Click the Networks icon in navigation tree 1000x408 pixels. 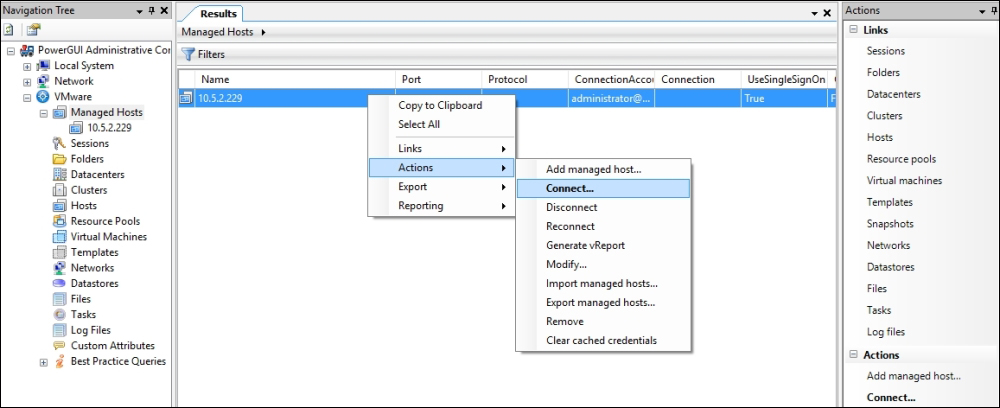(x=60, y=268)
